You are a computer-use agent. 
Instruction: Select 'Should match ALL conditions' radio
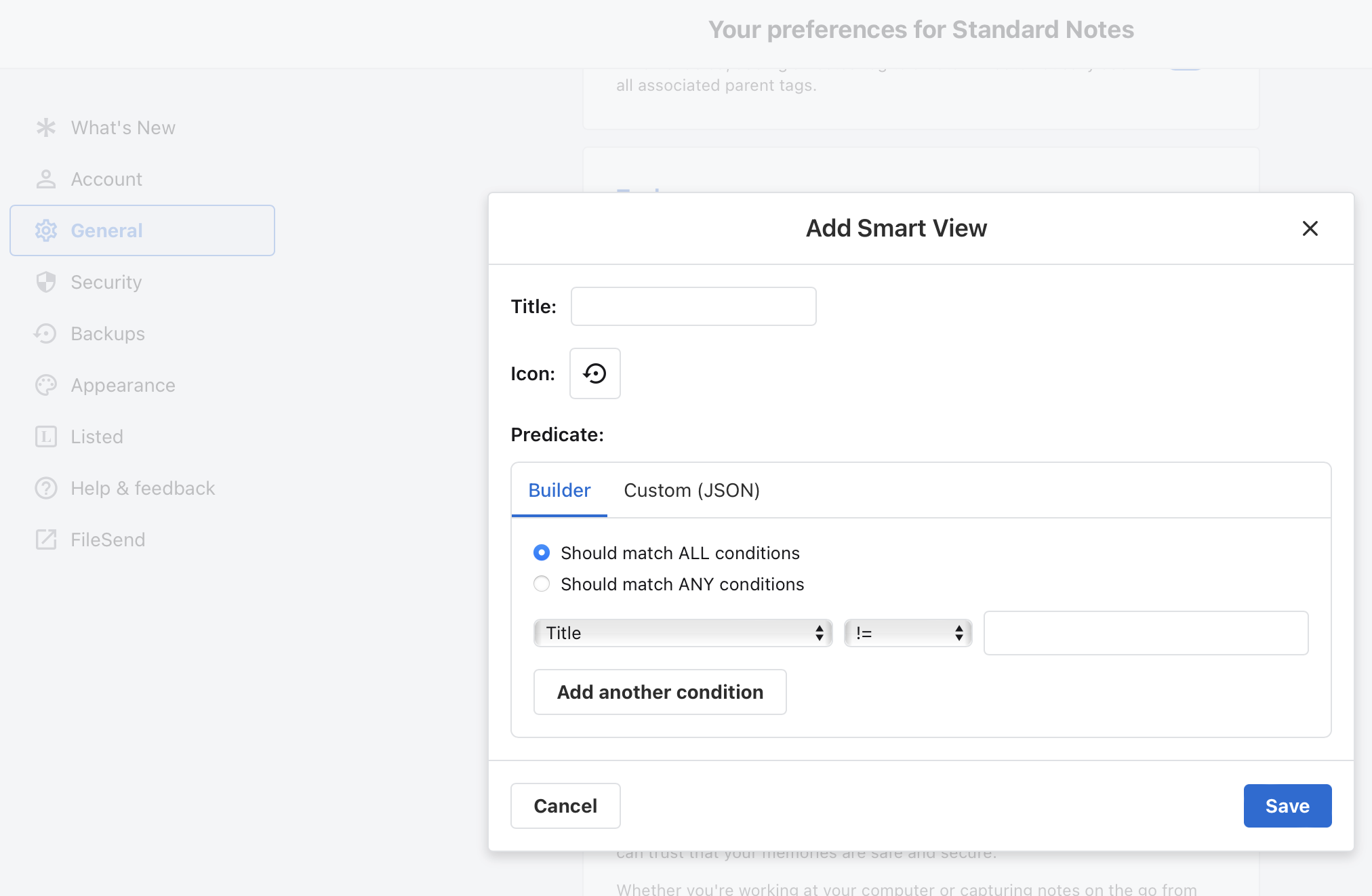point(541,553)
